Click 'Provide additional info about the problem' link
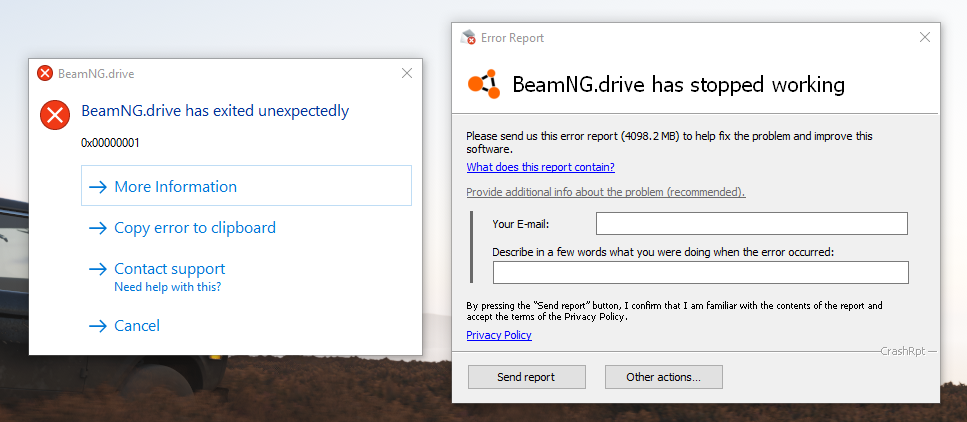Image resolution: width=967 pixels, height=422 pixels. point(606,192)
